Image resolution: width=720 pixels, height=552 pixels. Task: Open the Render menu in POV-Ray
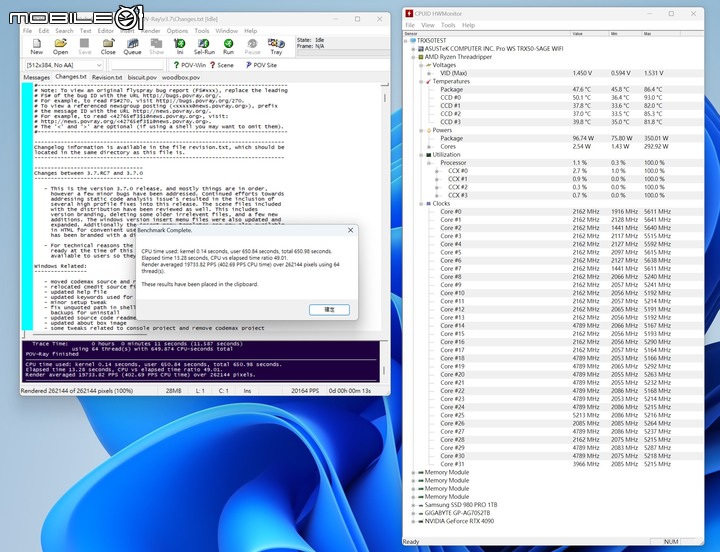point(151,31)
